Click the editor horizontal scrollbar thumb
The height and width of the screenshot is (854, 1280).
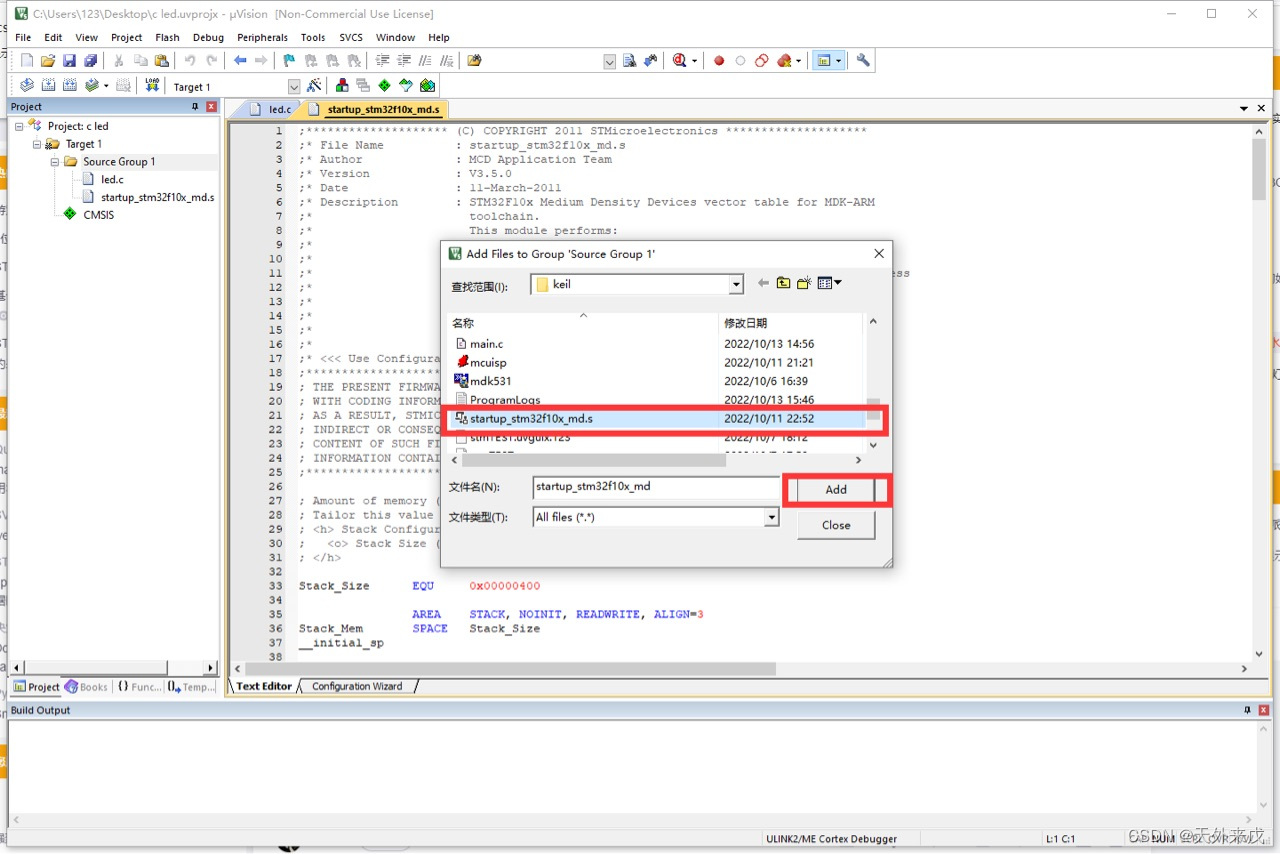point(511,668)
